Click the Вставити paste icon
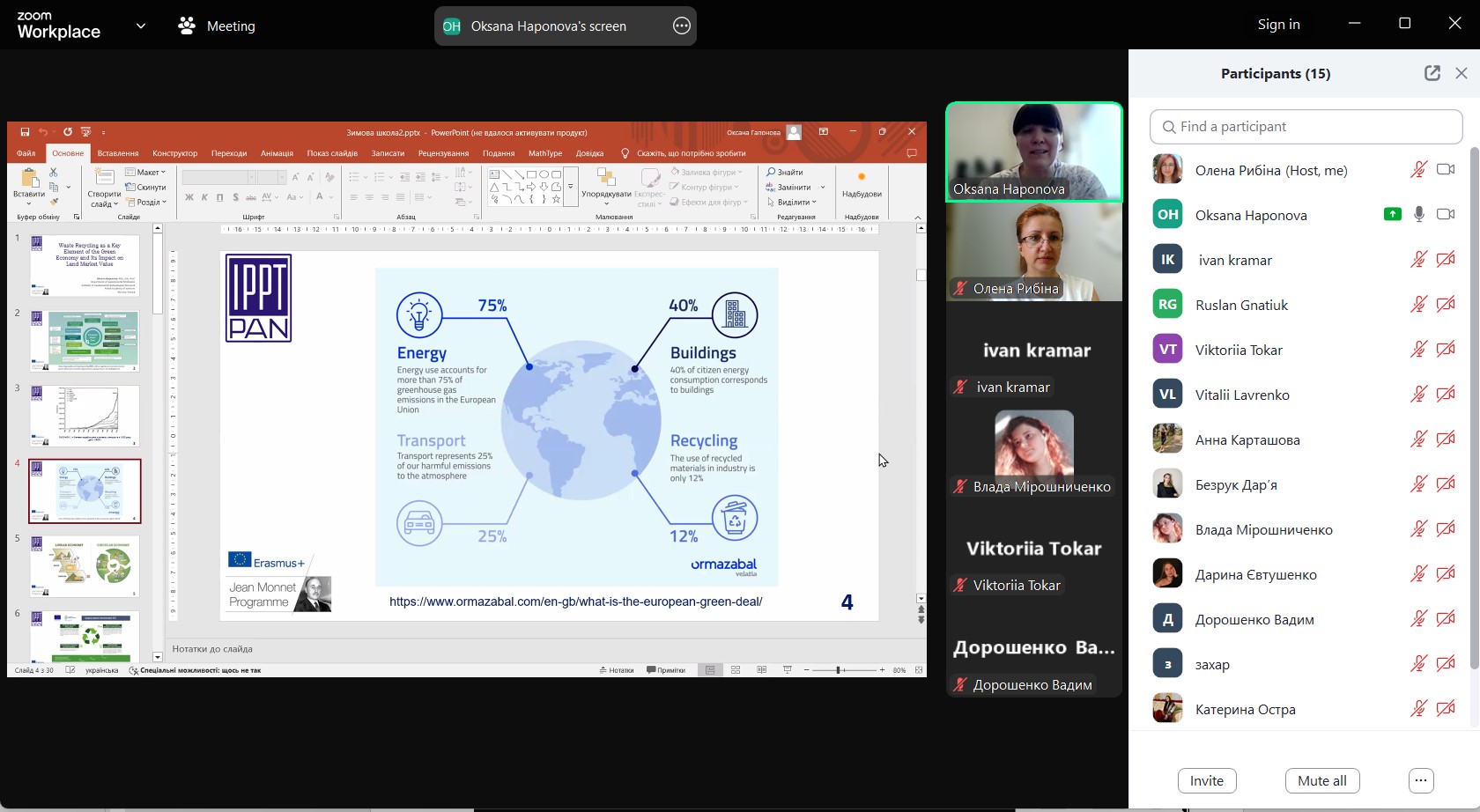Viewport: 1480px width, 812px height. pyautogui.click(x=29, y=180)
